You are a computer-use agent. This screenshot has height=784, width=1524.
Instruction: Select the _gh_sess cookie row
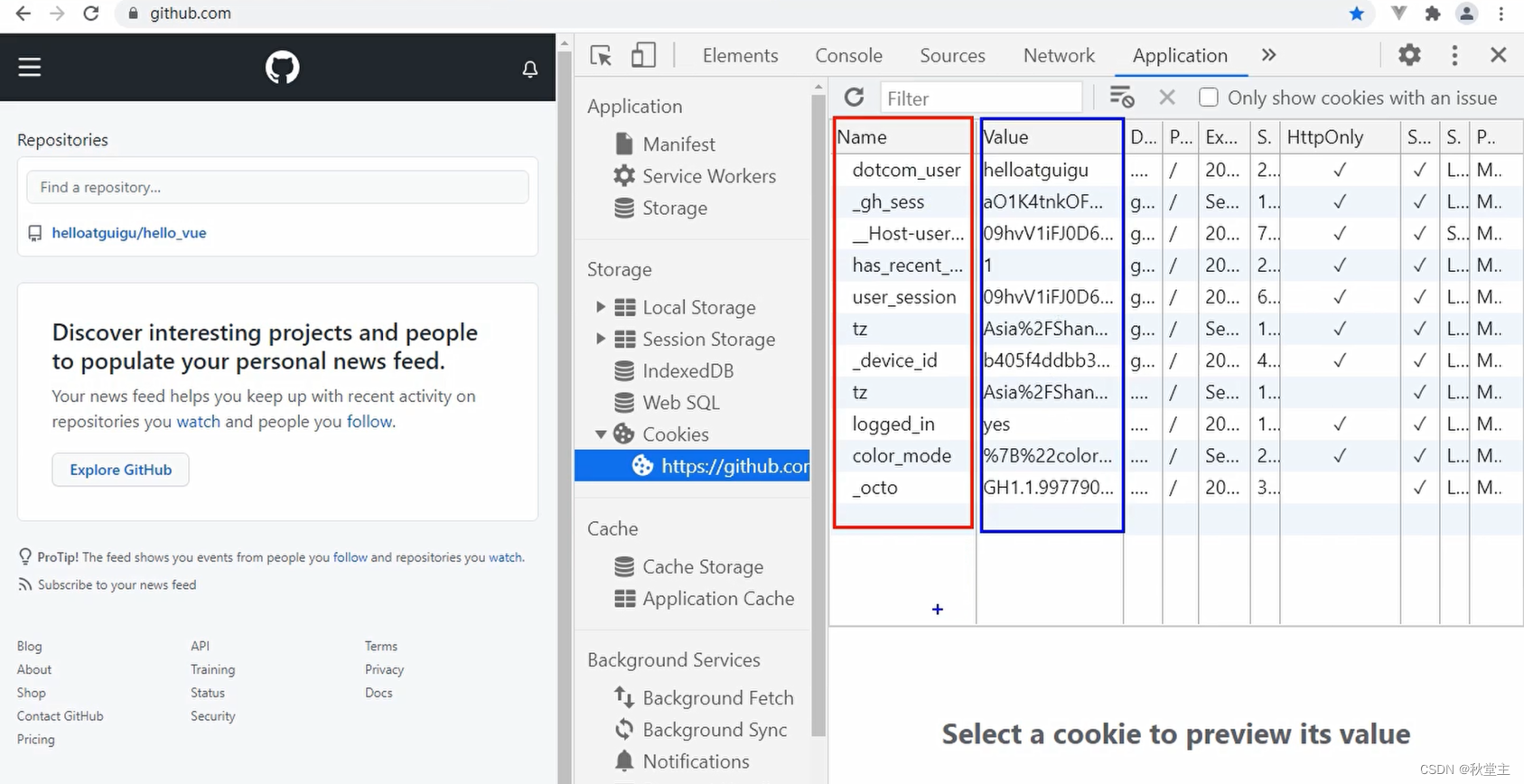(x=1177, y=201)
